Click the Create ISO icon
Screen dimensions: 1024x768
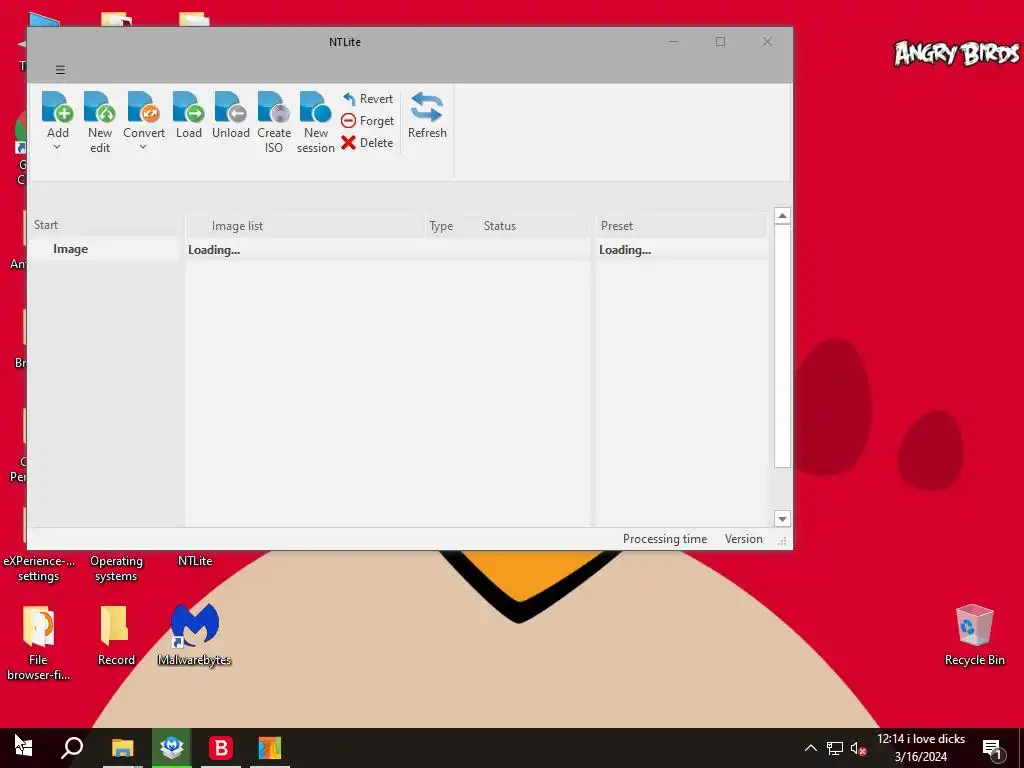tap(274, 107)
